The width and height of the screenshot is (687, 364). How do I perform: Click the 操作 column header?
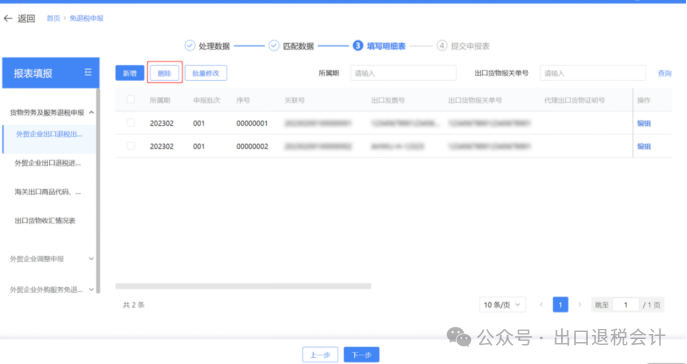click(644, 100)
